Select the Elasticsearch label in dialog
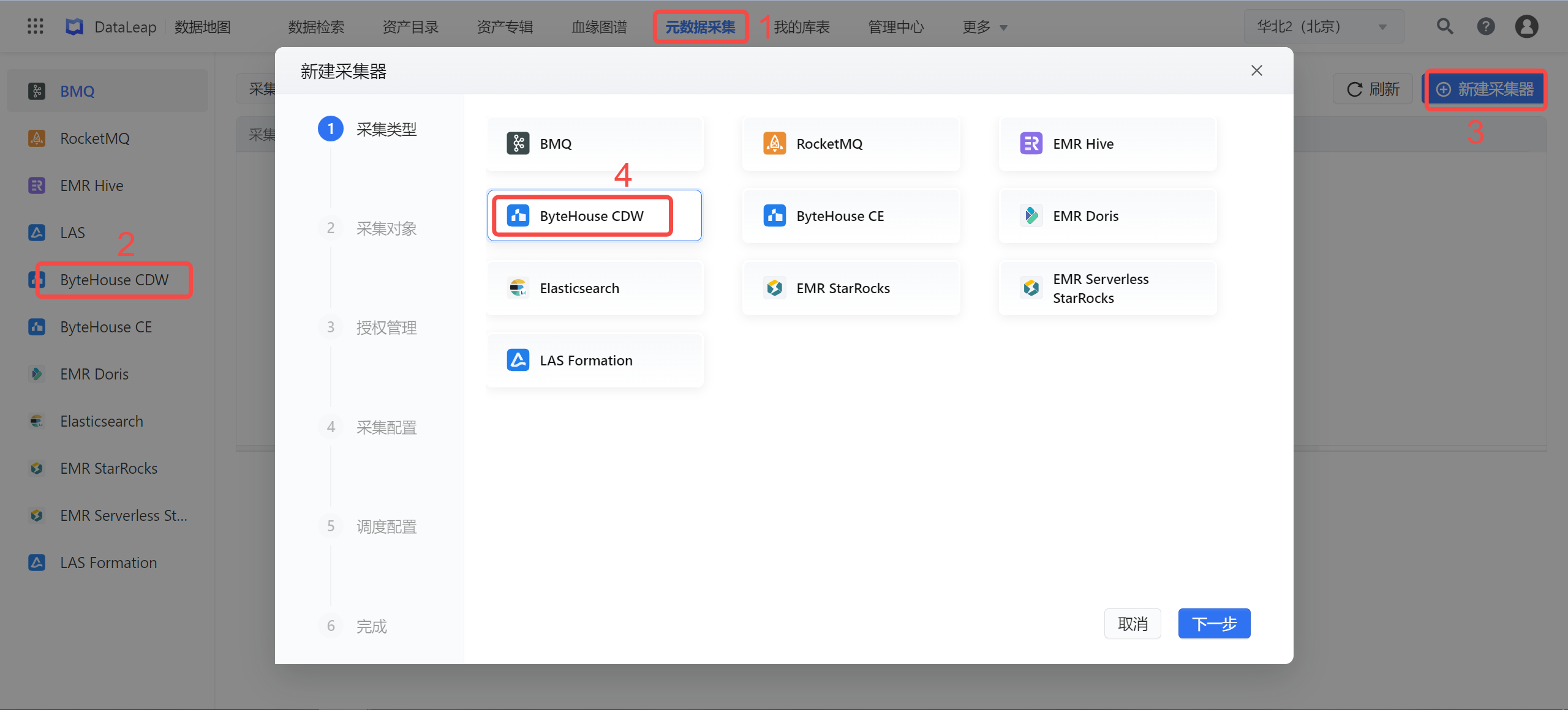The width and height of the screenshot is (1568, 710). click(x=579, y=288)
